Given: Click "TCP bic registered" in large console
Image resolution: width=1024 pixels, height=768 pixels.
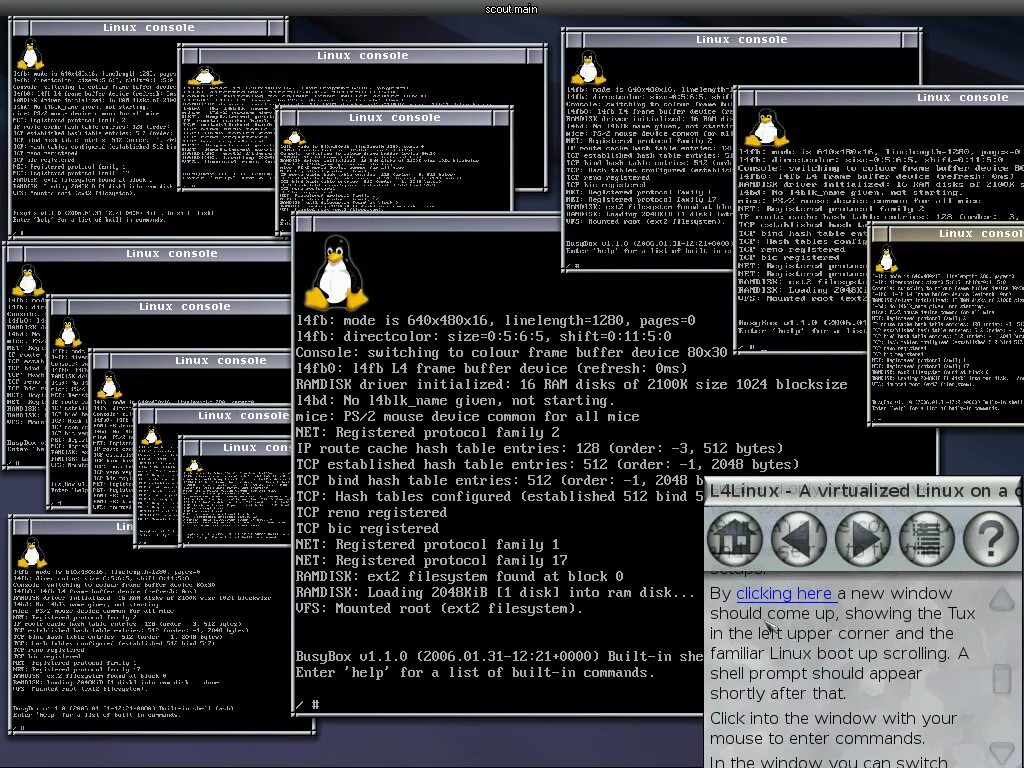Looking at the screenshot, I should [367, 528].
